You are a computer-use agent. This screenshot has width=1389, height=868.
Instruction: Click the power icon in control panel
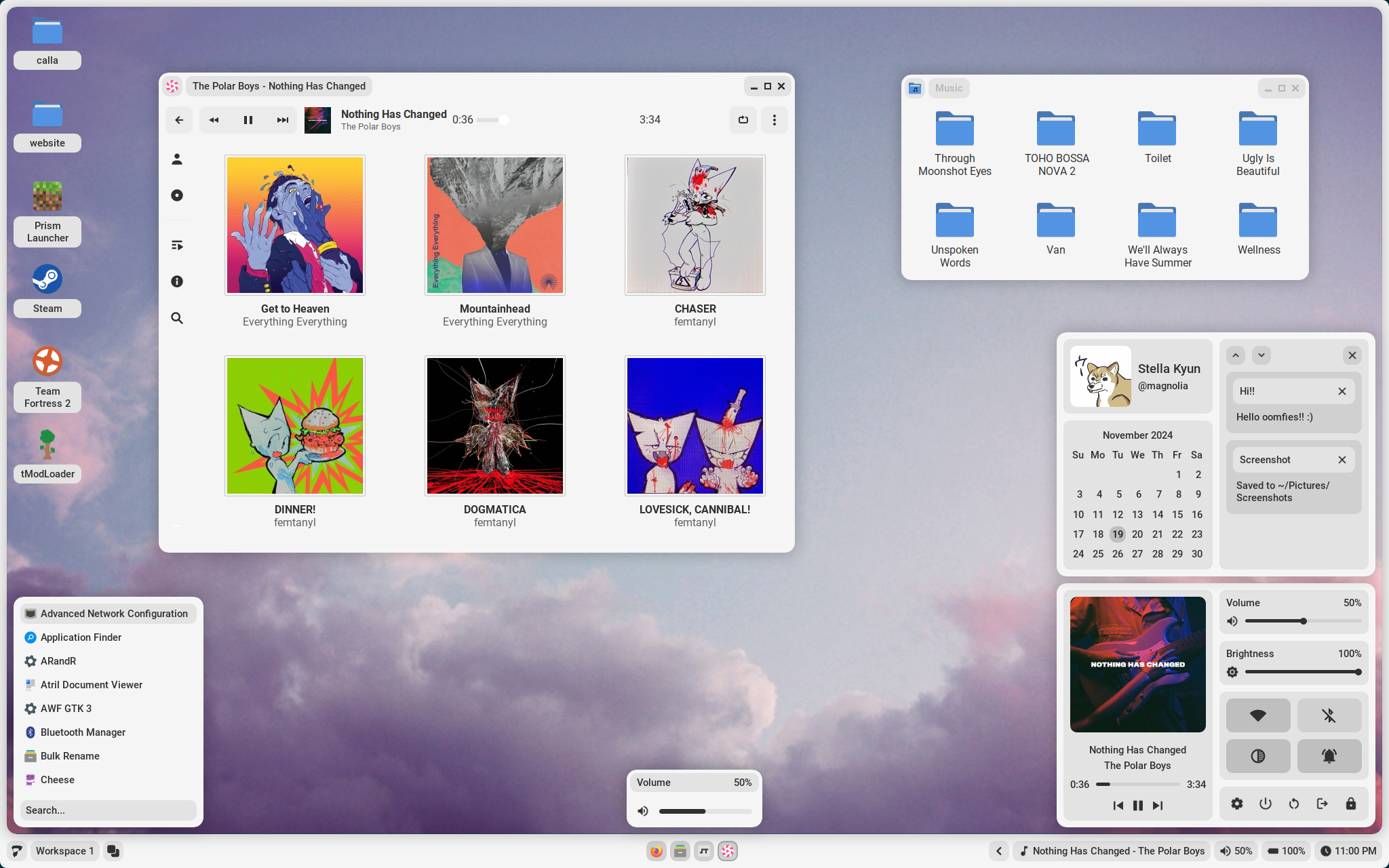[x=1265, y=804]
